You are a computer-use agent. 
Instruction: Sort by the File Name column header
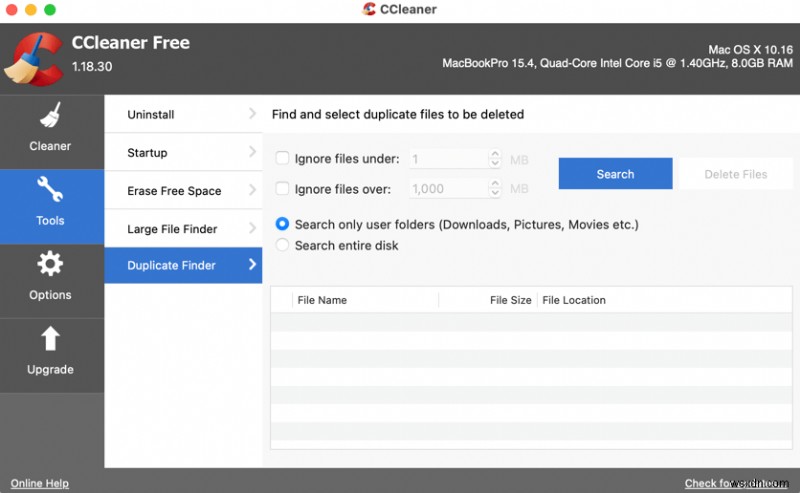point(364,300)
